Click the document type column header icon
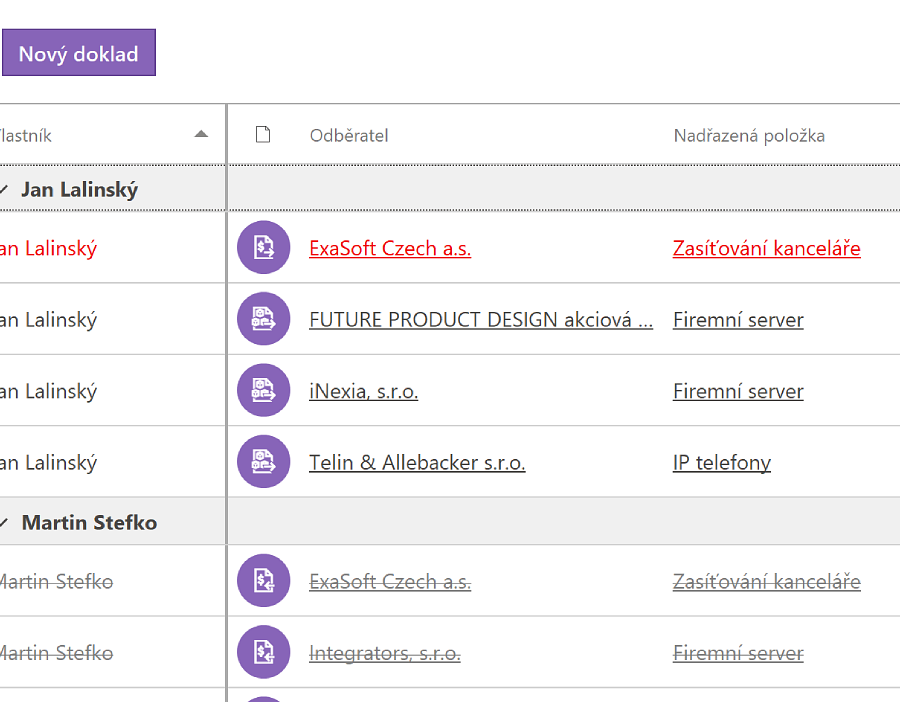Screen dimensions: 900x702 click(263, 135)
